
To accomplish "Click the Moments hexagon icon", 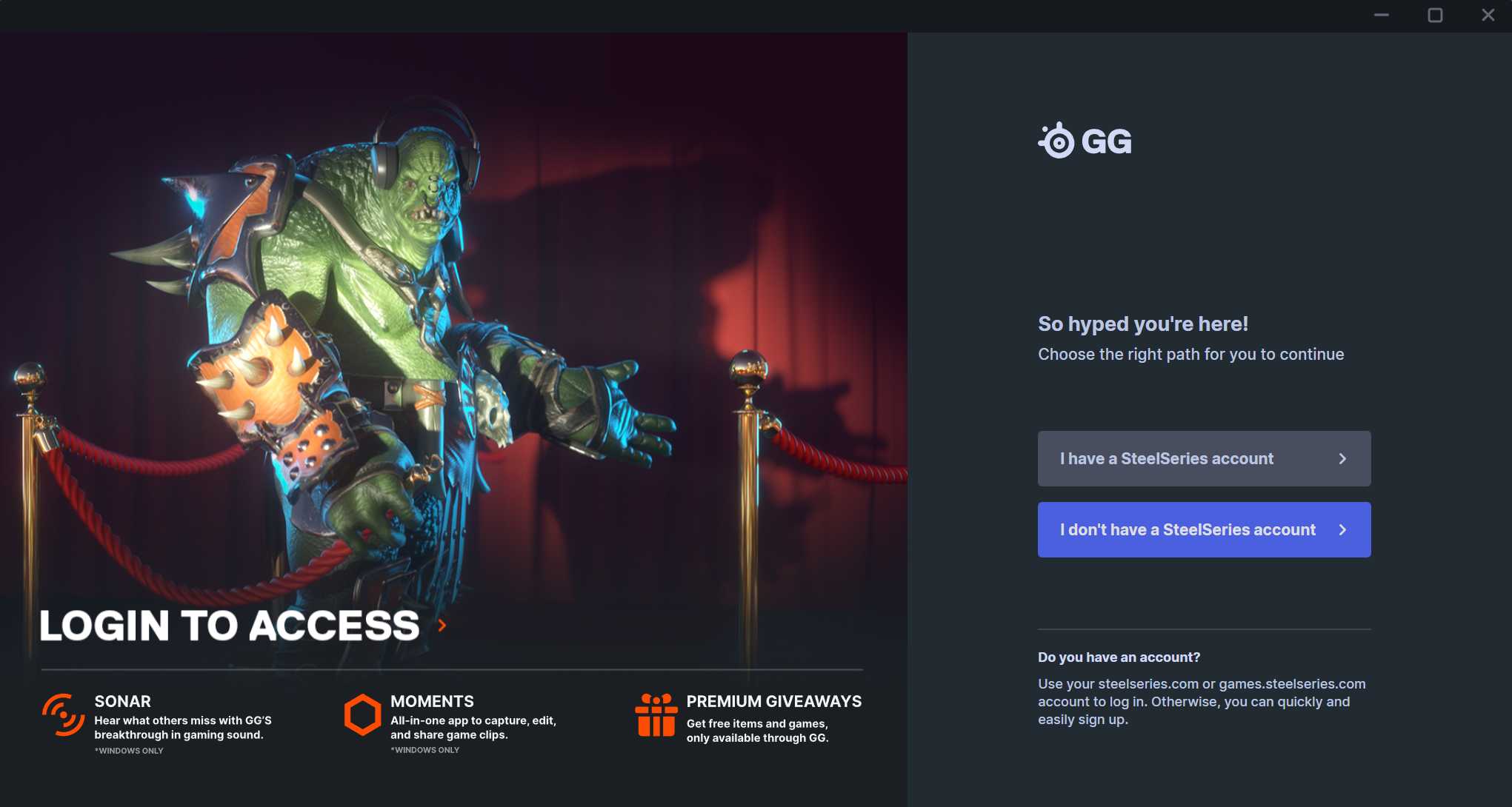I will point(362,714).
